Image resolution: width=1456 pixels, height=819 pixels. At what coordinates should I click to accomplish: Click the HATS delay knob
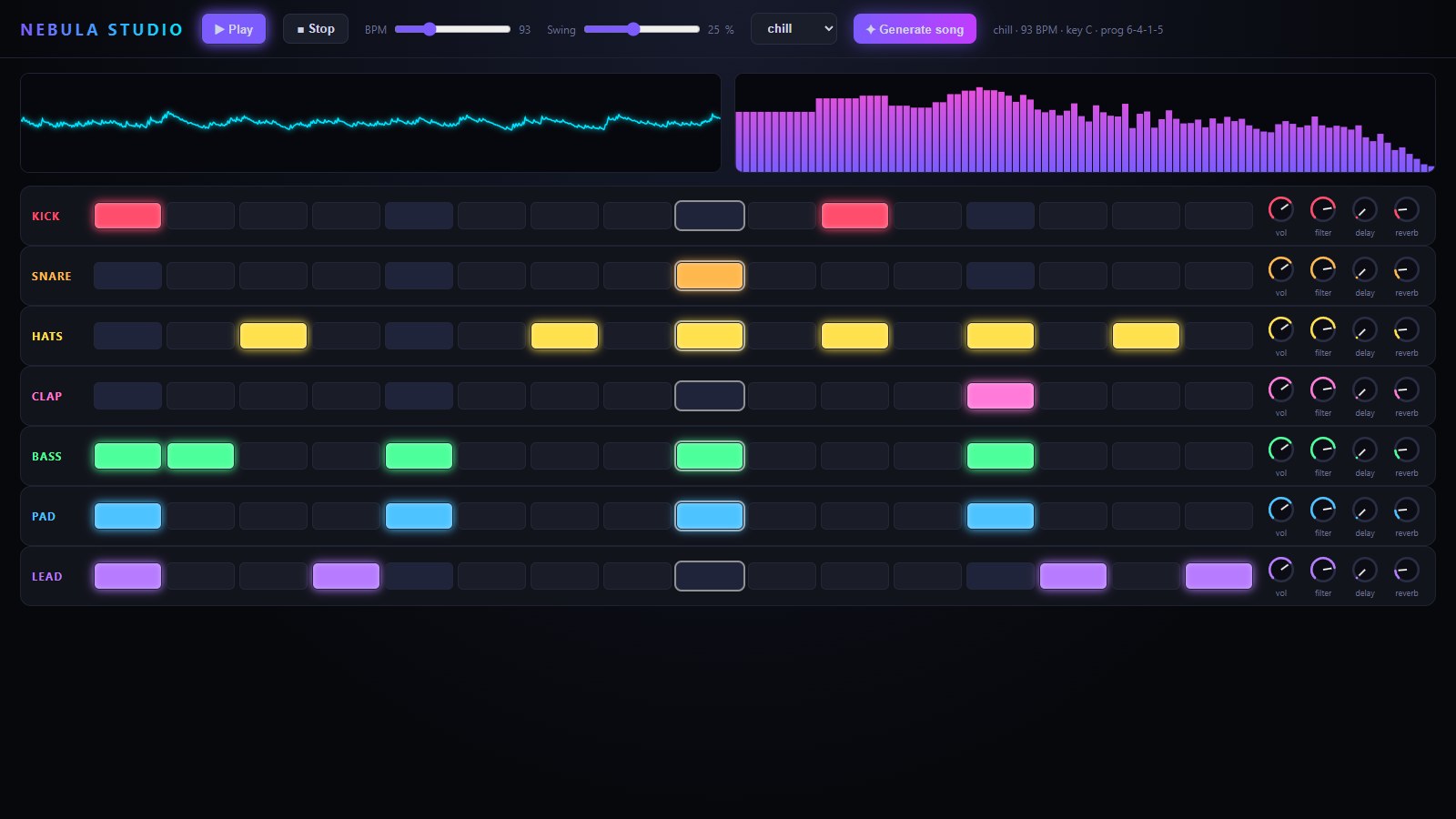(x=1365, y=329)
